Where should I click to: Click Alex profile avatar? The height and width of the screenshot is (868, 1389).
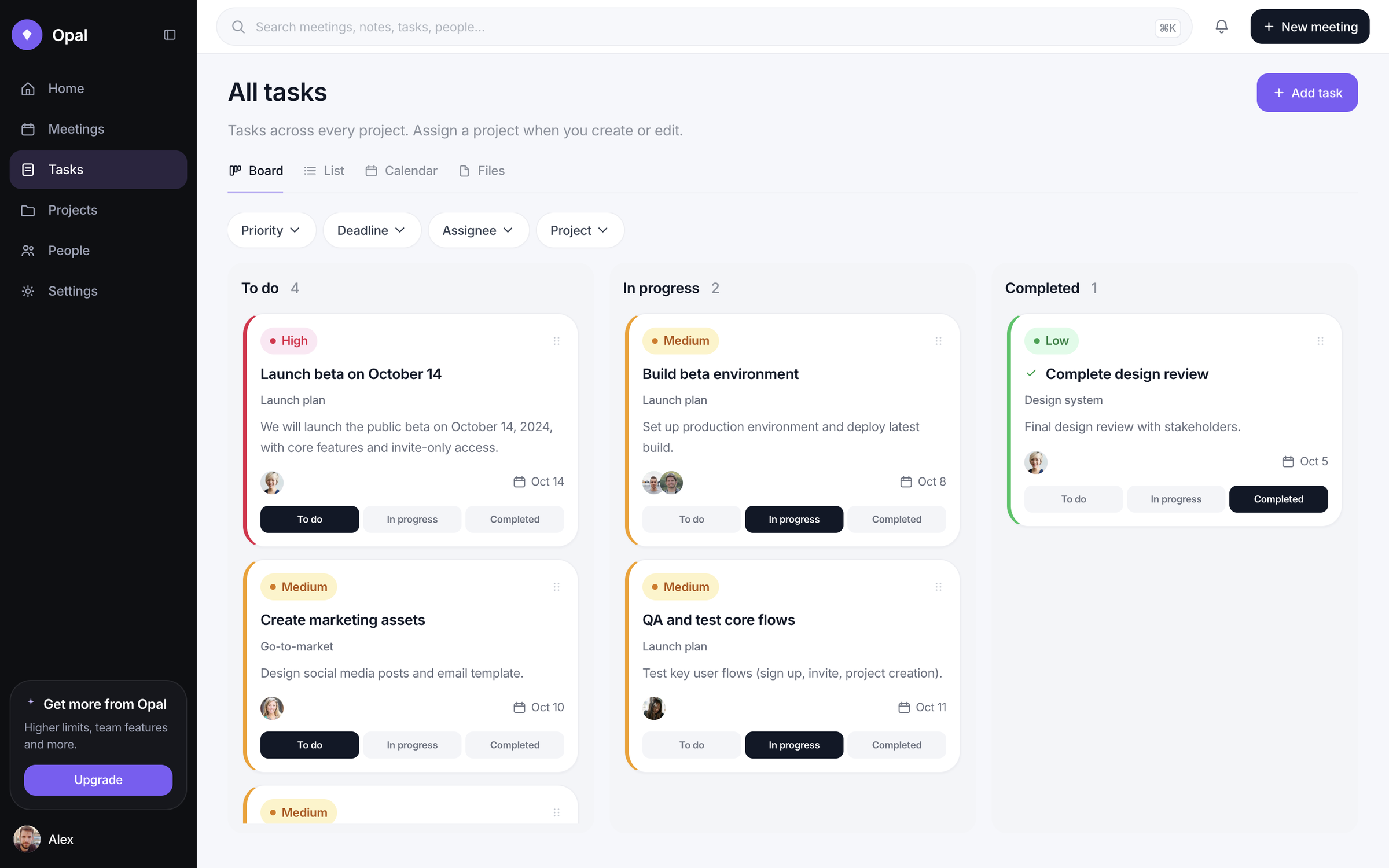click(27, 839)
